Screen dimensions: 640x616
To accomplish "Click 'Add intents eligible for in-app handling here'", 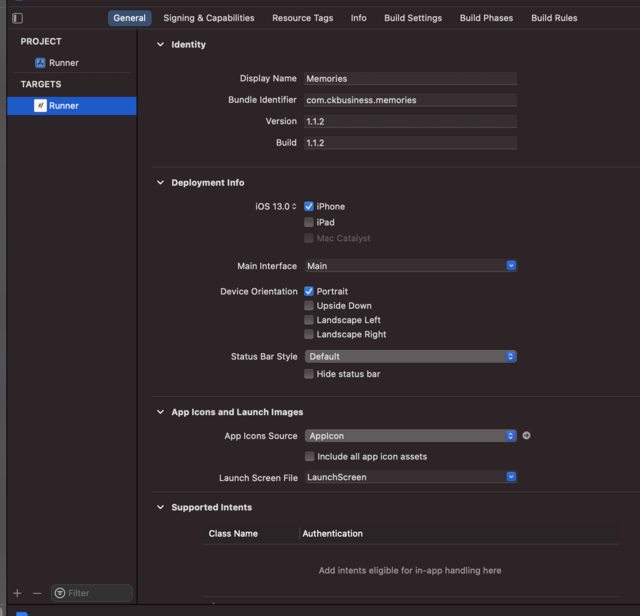I will click(x=410, y=570).
